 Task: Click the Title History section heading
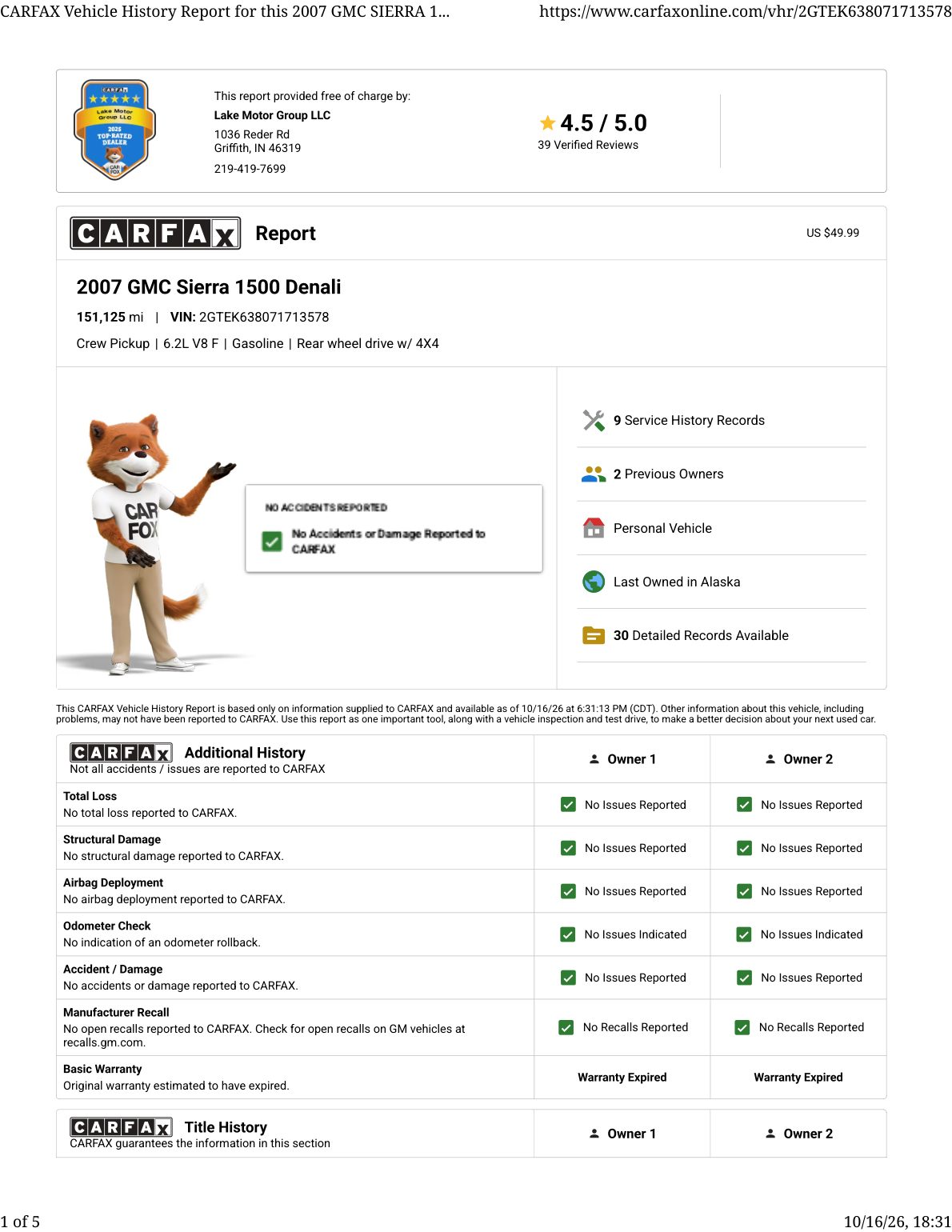[x=226, y=1127]
